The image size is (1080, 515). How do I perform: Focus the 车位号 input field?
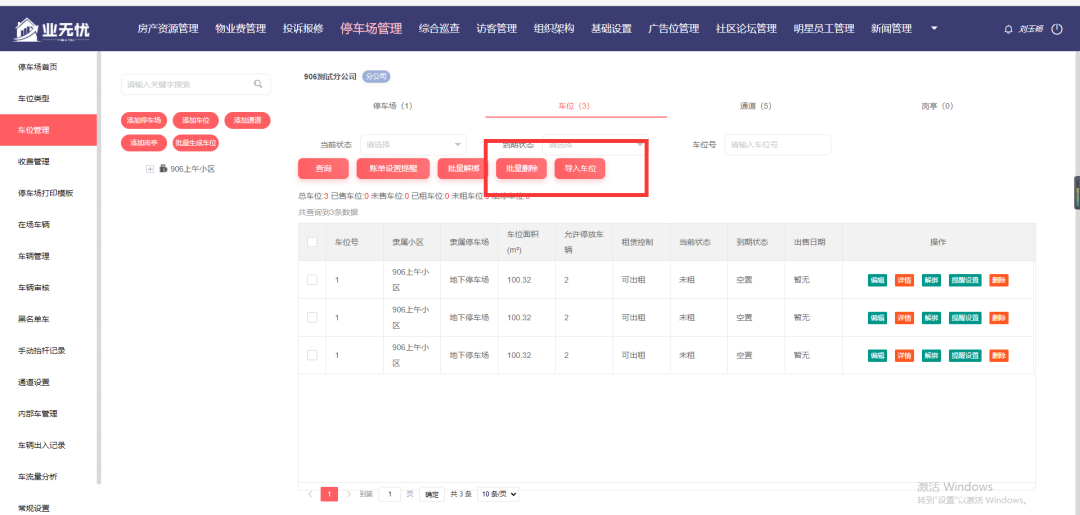coord(778,145)
